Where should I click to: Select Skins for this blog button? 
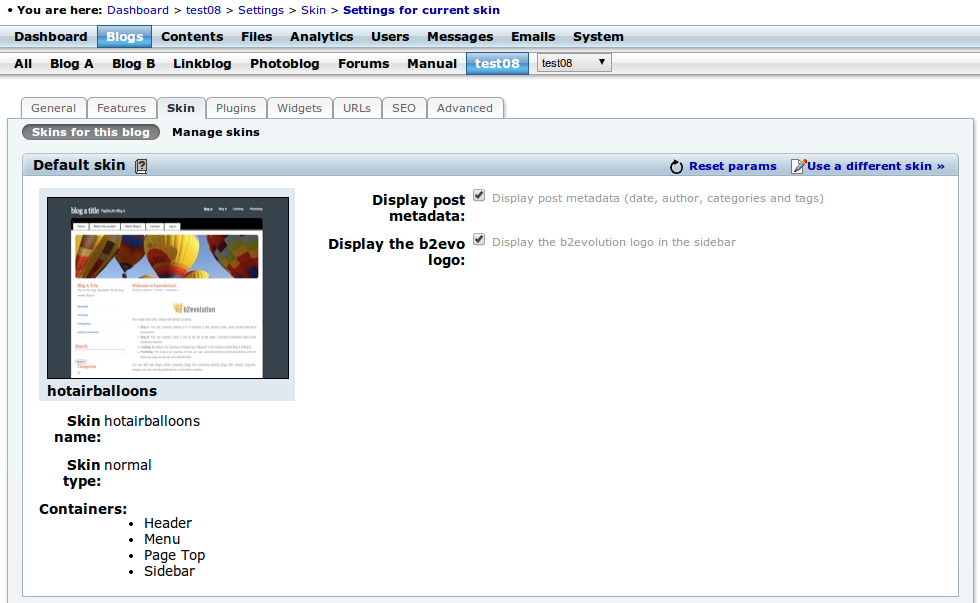[91, 132]
